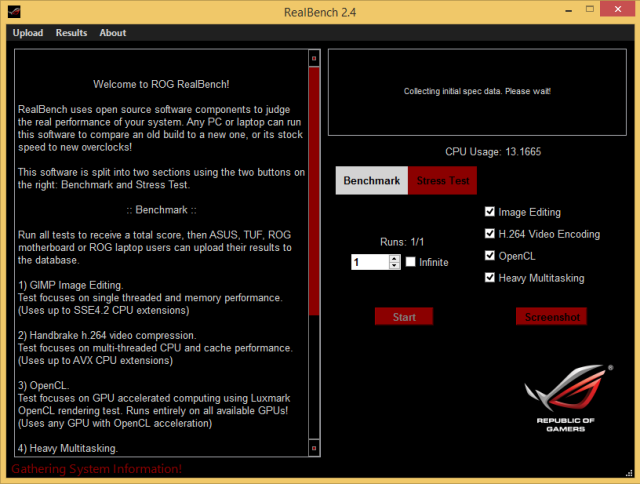Click '(Uses up to SSE4.2 CPU extensions)' text

[103, 310]
